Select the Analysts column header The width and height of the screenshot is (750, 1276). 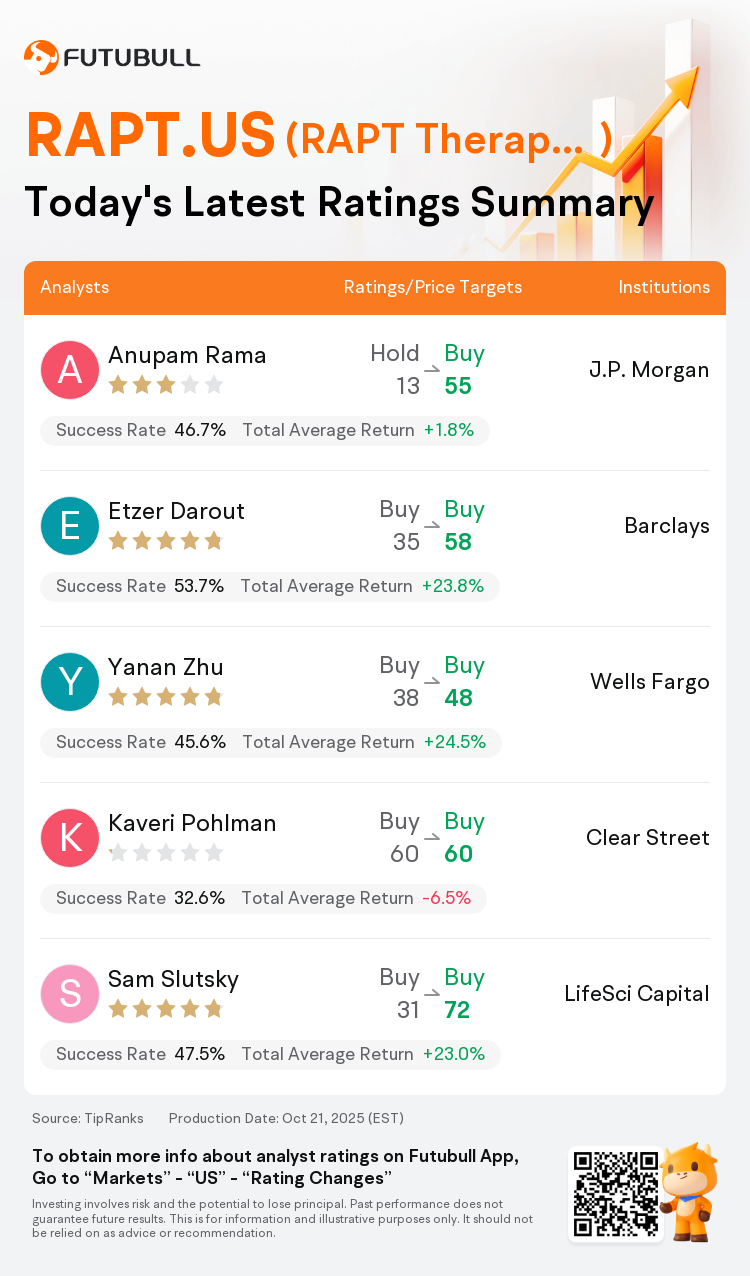(75, 287)
